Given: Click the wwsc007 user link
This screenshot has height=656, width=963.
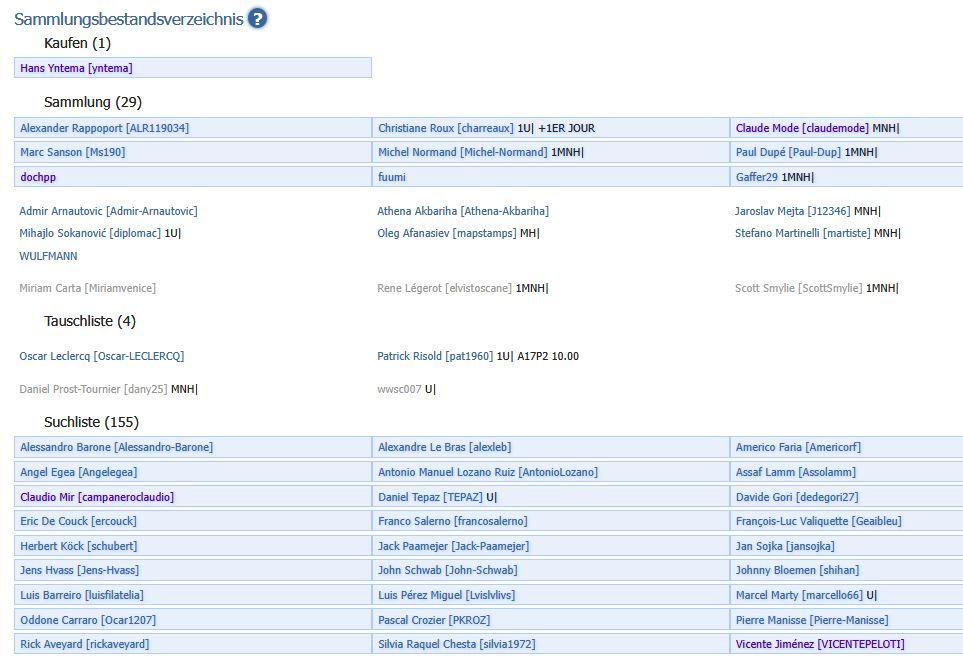Looking at the screenshot, I should point(399,389).
